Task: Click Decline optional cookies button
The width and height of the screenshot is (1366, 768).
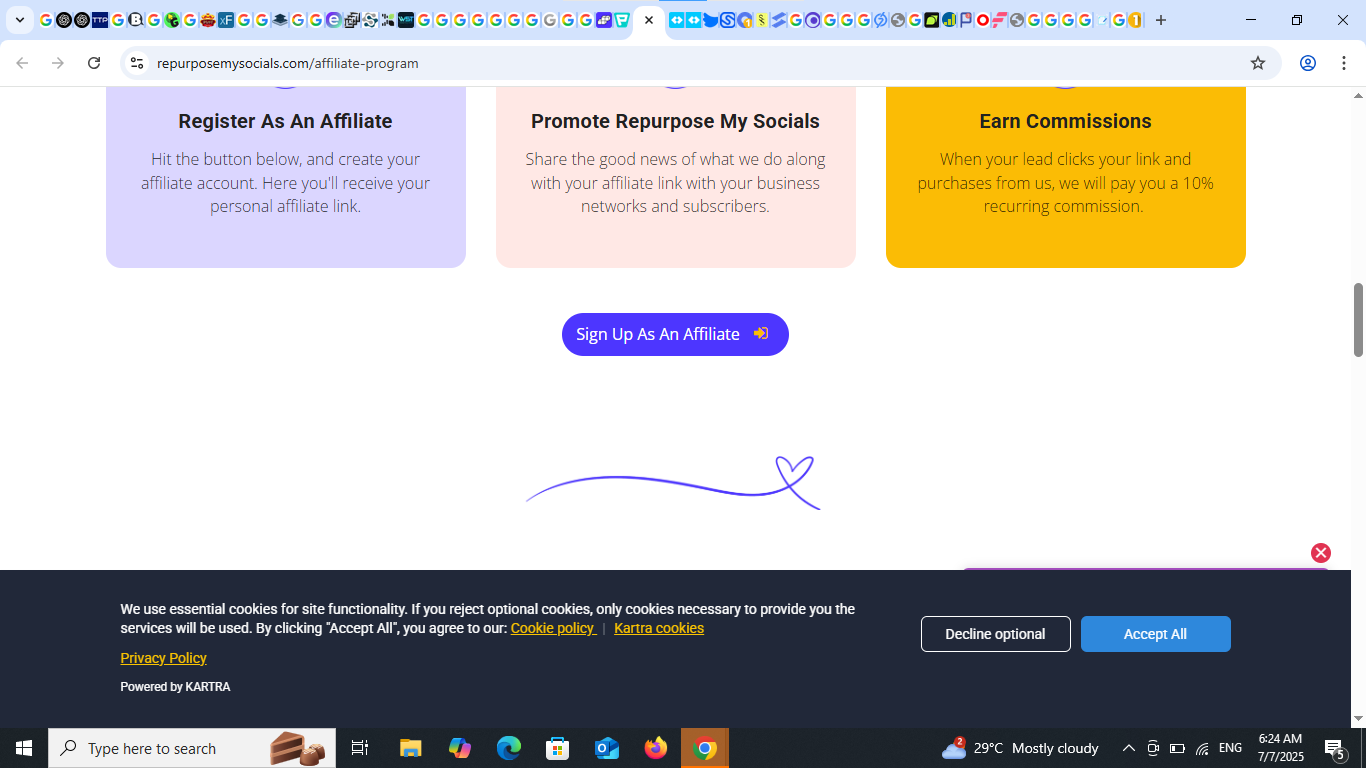Action: click(x=995, y=634)
